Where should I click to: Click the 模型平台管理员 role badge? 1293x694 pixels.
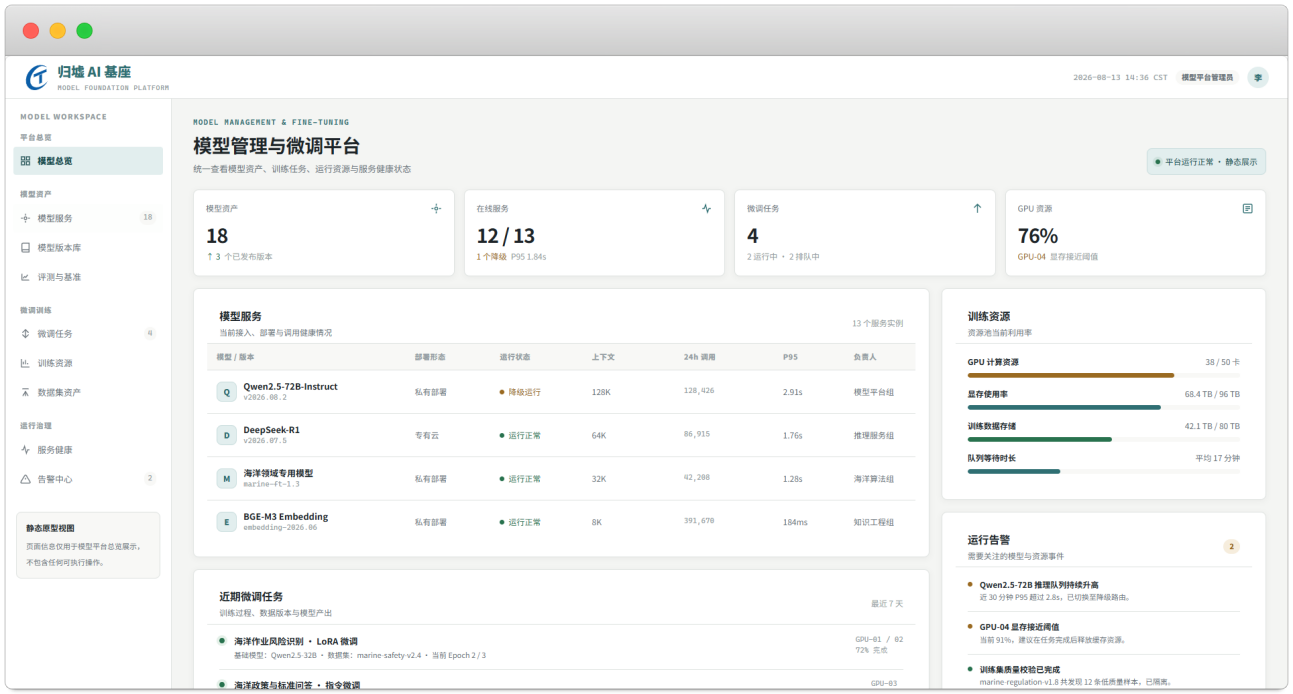pyautogui.click(x=1207, y=77)
